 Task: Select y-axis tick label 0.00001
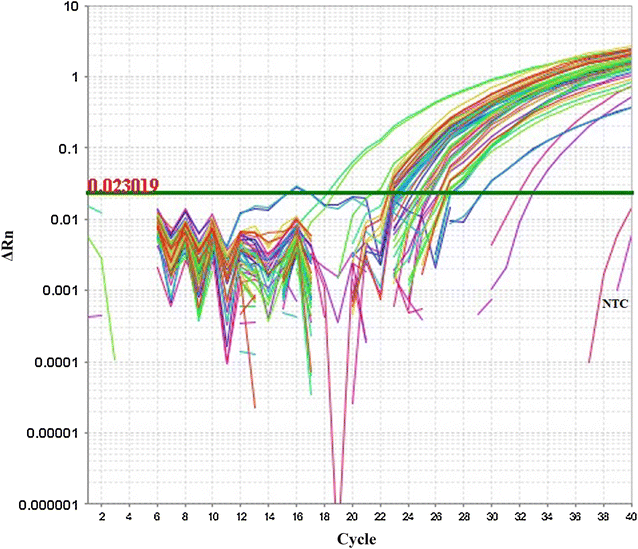point(52,433)
